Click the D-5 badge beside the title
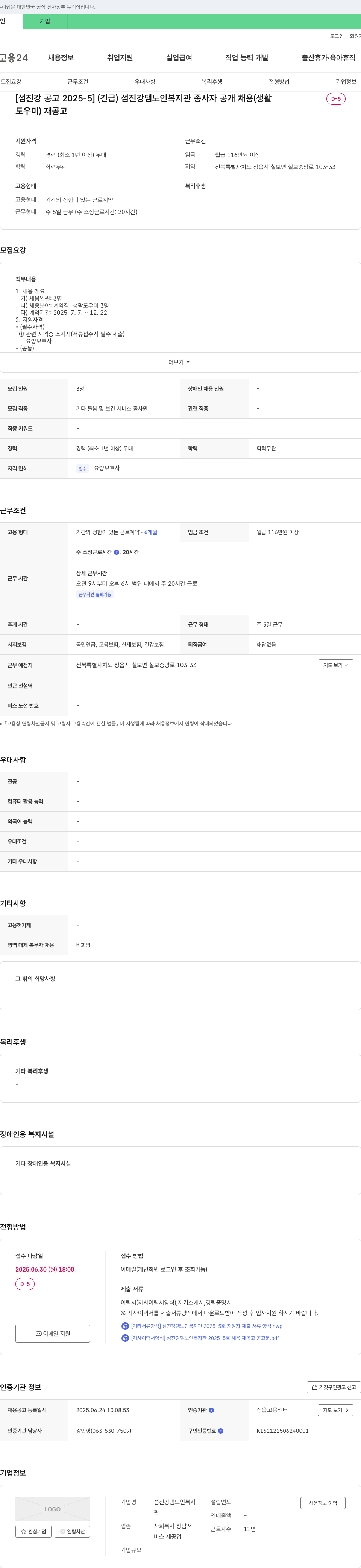Screen dimensions: 361x1568 [x=336, y=98]
